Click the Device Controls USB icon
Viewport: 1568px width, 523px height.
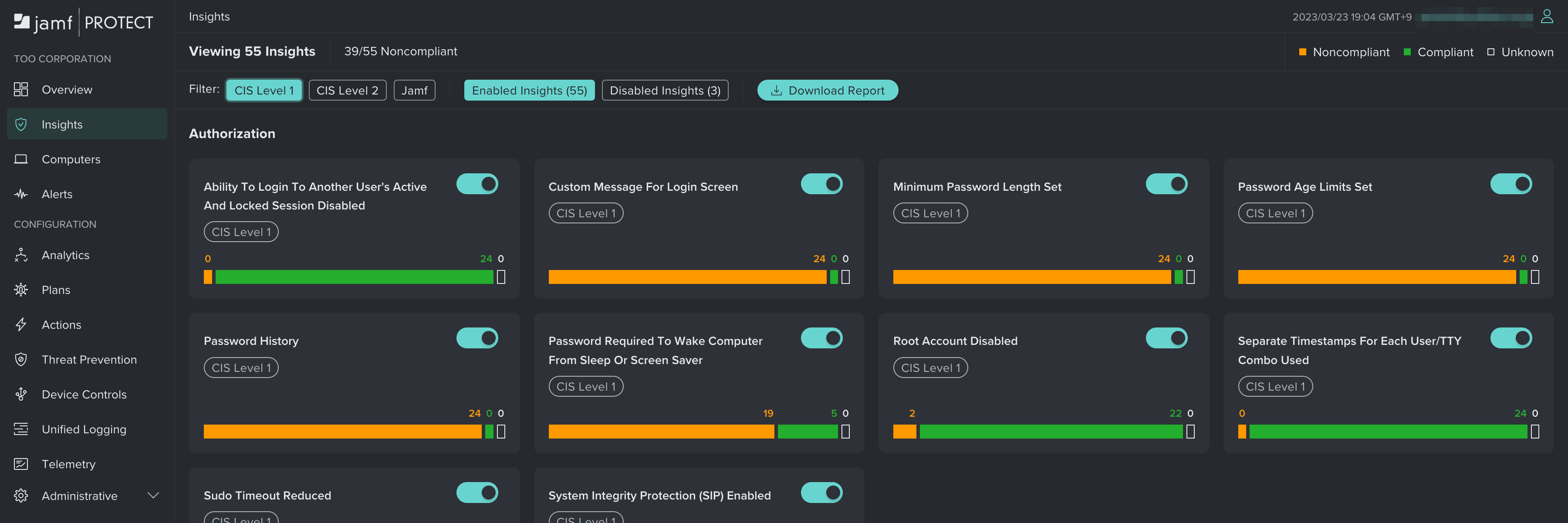[21, 395]
